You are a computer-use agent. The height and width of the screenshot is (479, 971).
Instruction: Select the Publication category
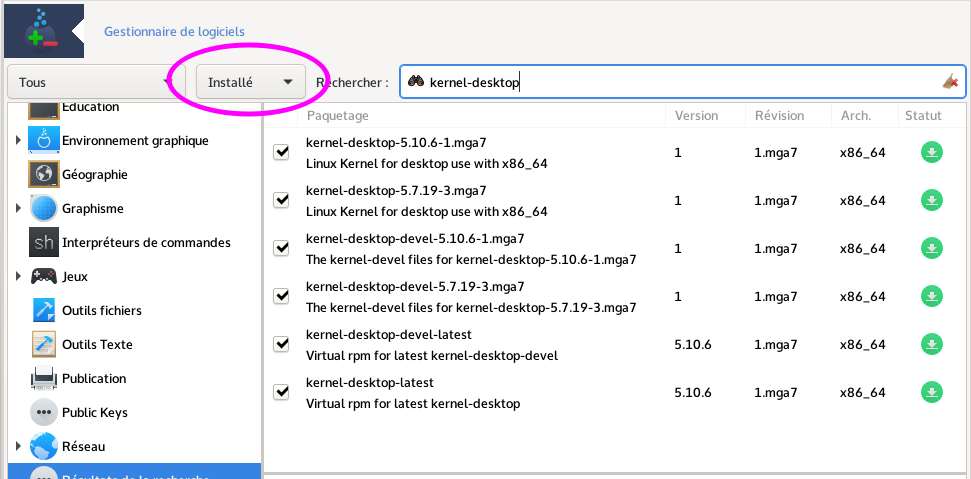coord(94,378)
